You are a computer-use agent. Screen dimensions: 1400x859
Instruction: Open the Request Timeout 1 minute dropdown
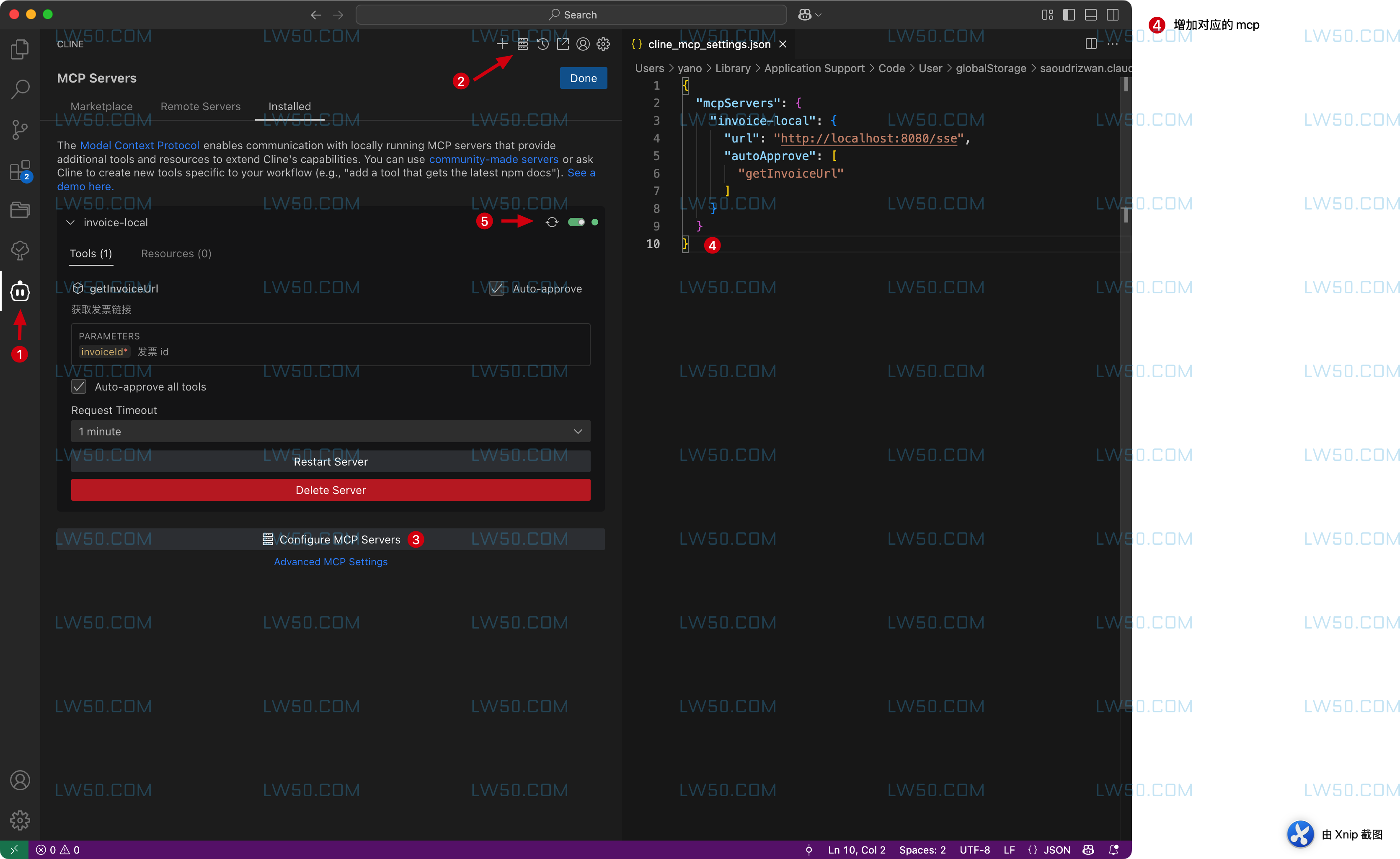331,432
